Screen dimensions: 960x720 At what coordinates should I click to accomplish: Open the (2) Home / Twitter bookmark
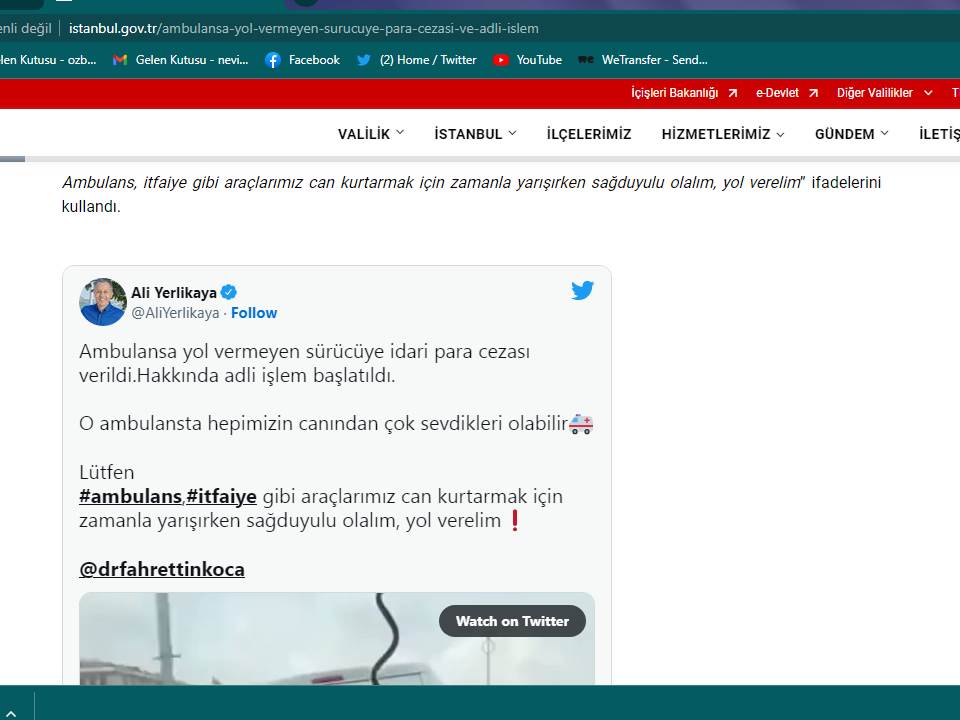428,60
